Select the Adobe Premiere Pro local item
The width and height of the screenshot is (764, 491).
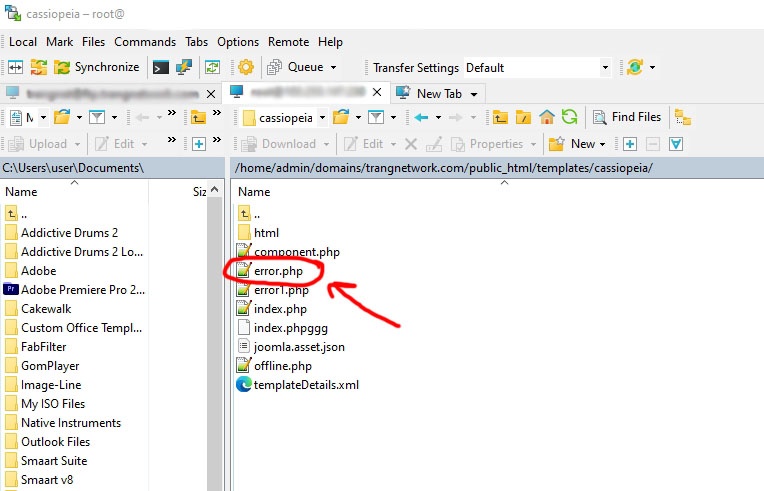point(83,290)
